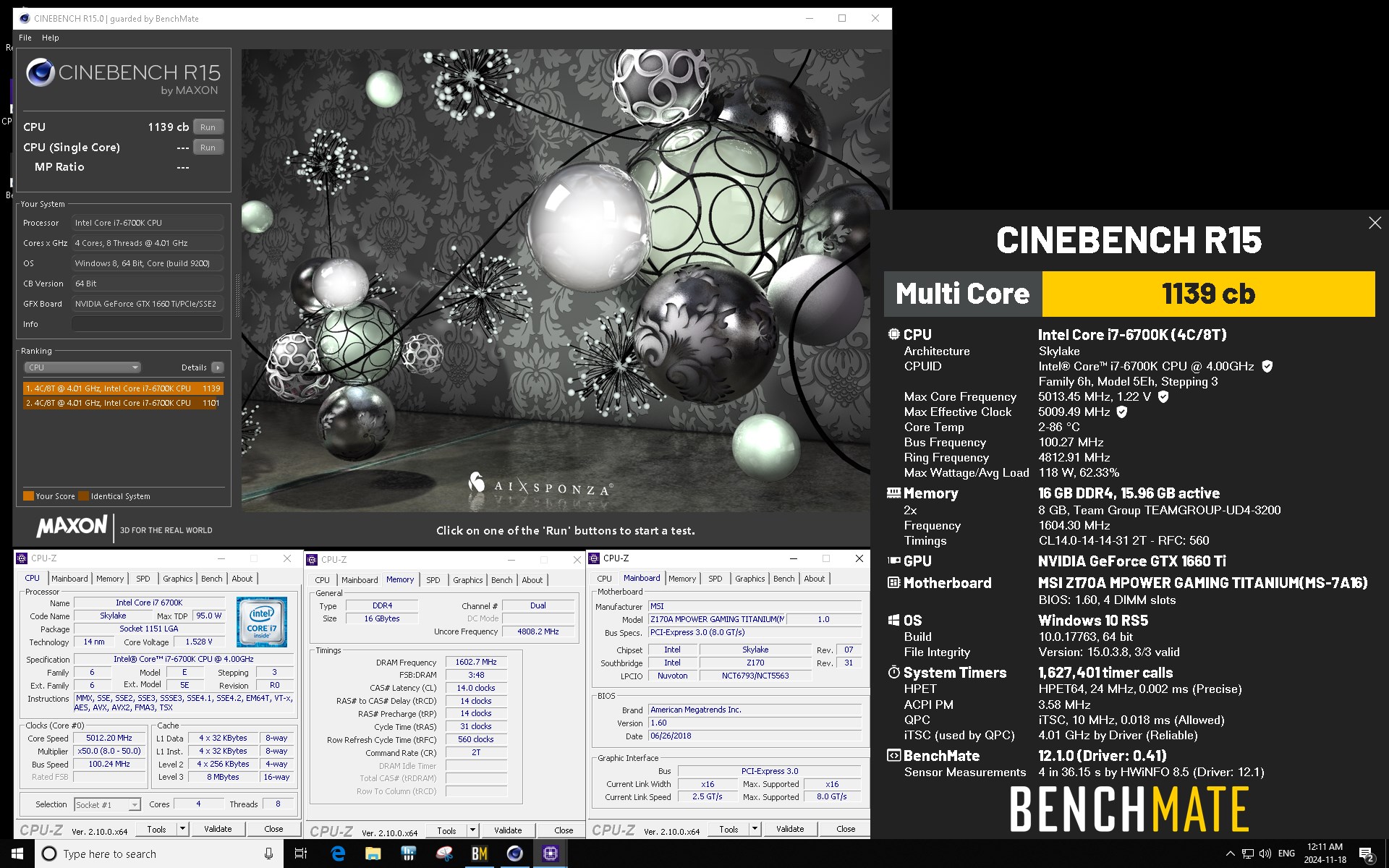Click Close button in right CPU-Z window
Image resolution: width=1389 pixels, height=868 pixels.
tap(846, 829)
